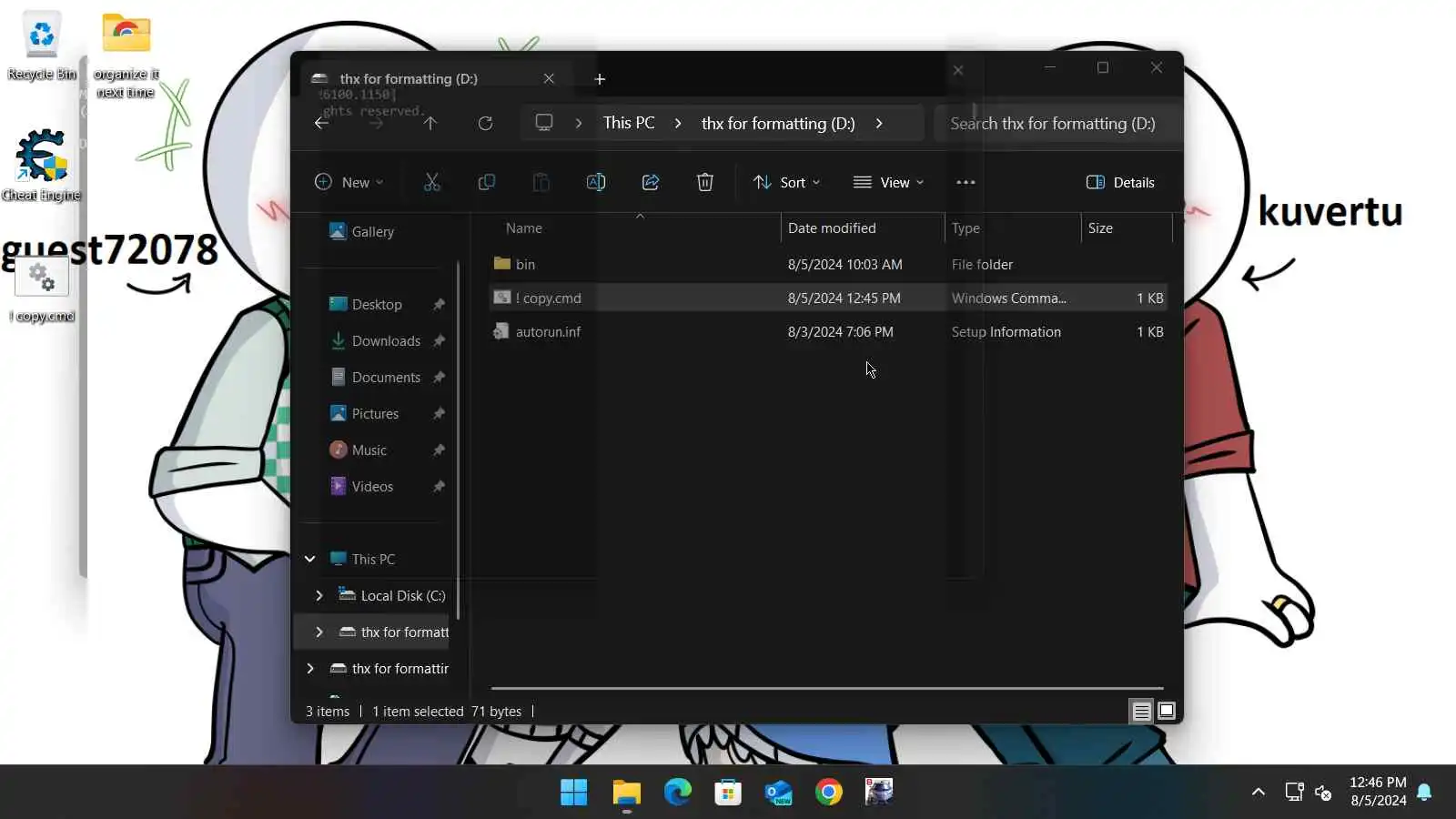Screen dimensions: 1456x819
Task: Switch to large thumbnails view in status bar
Action: point(1167,712)
